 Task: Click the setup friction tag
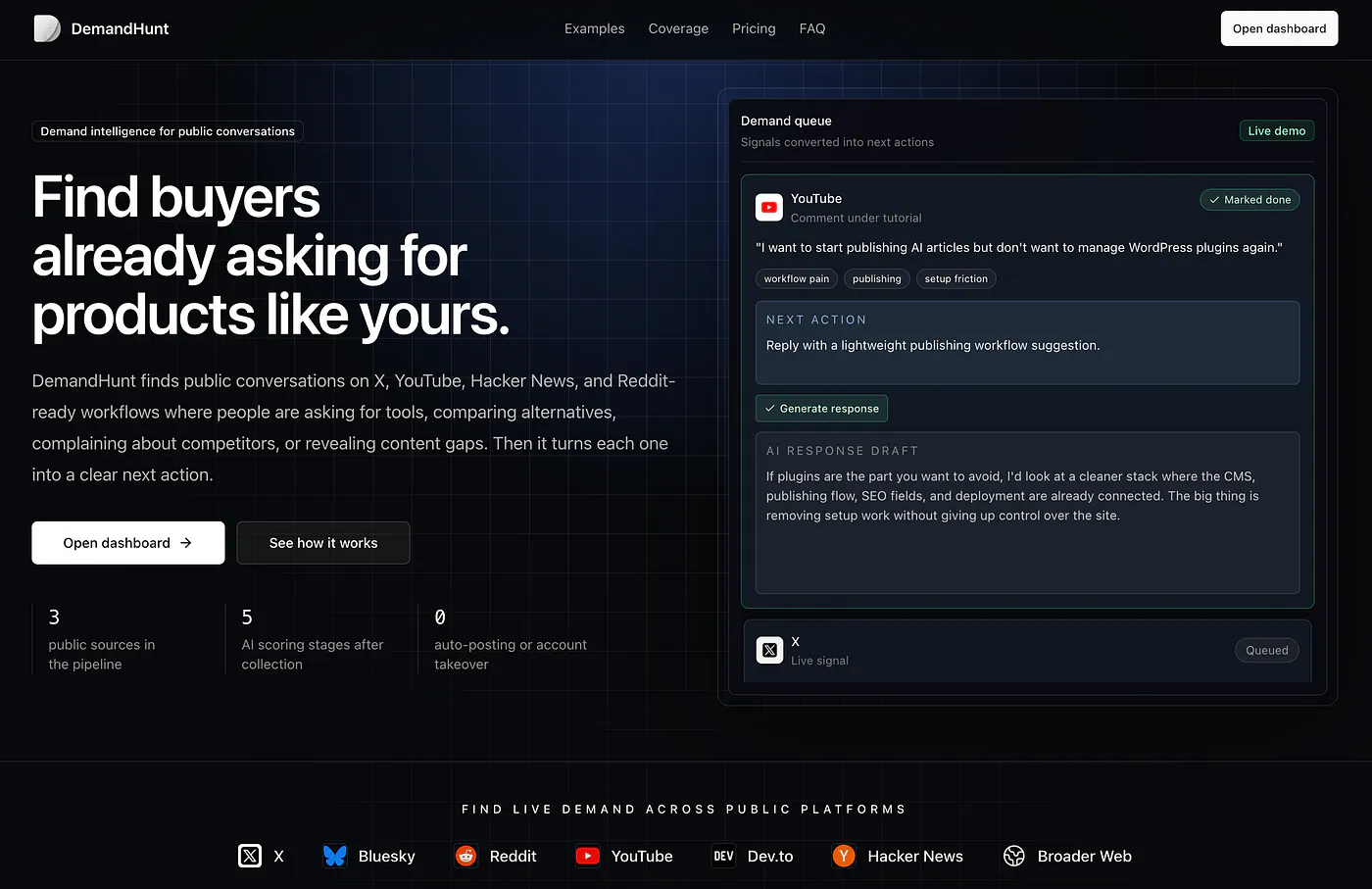(956, 279)
